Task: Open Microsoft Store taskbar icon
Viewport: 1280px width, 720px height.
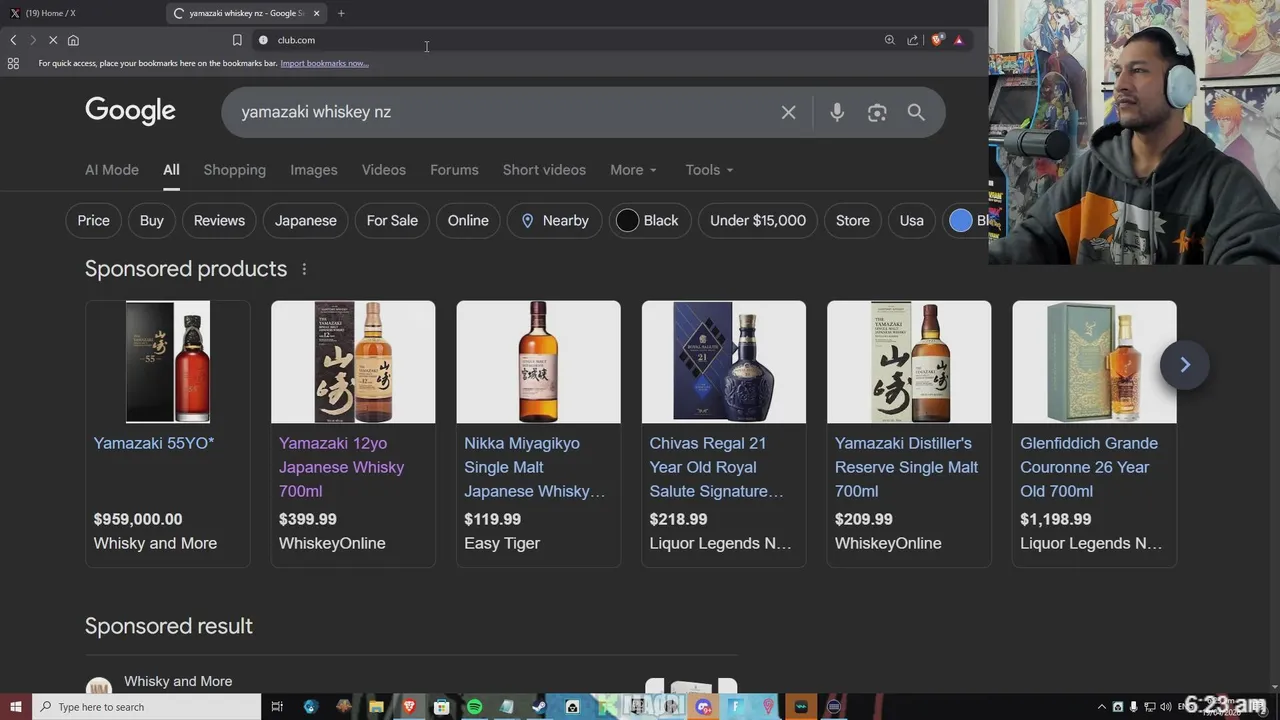Action: [x=441, y=707]
